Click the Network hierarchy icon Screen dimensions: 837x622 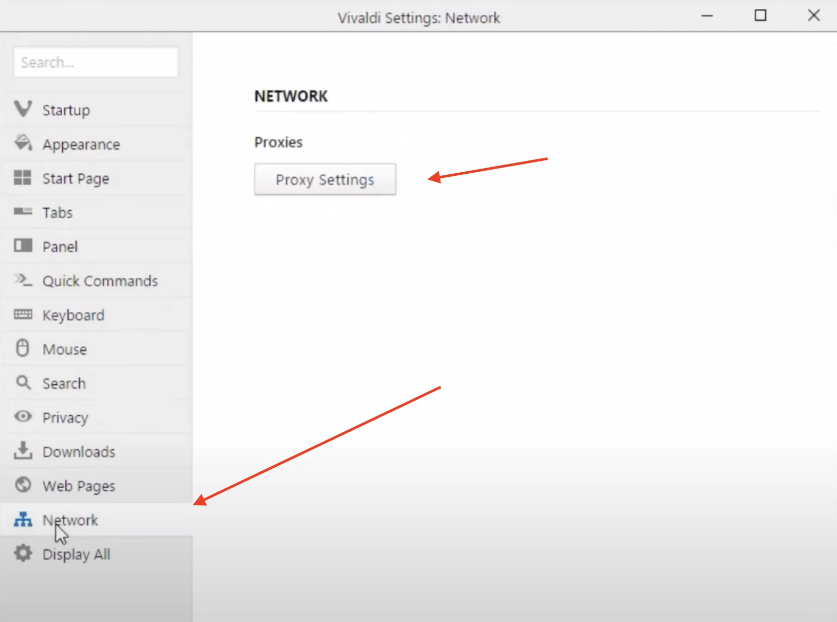(23, 519)
